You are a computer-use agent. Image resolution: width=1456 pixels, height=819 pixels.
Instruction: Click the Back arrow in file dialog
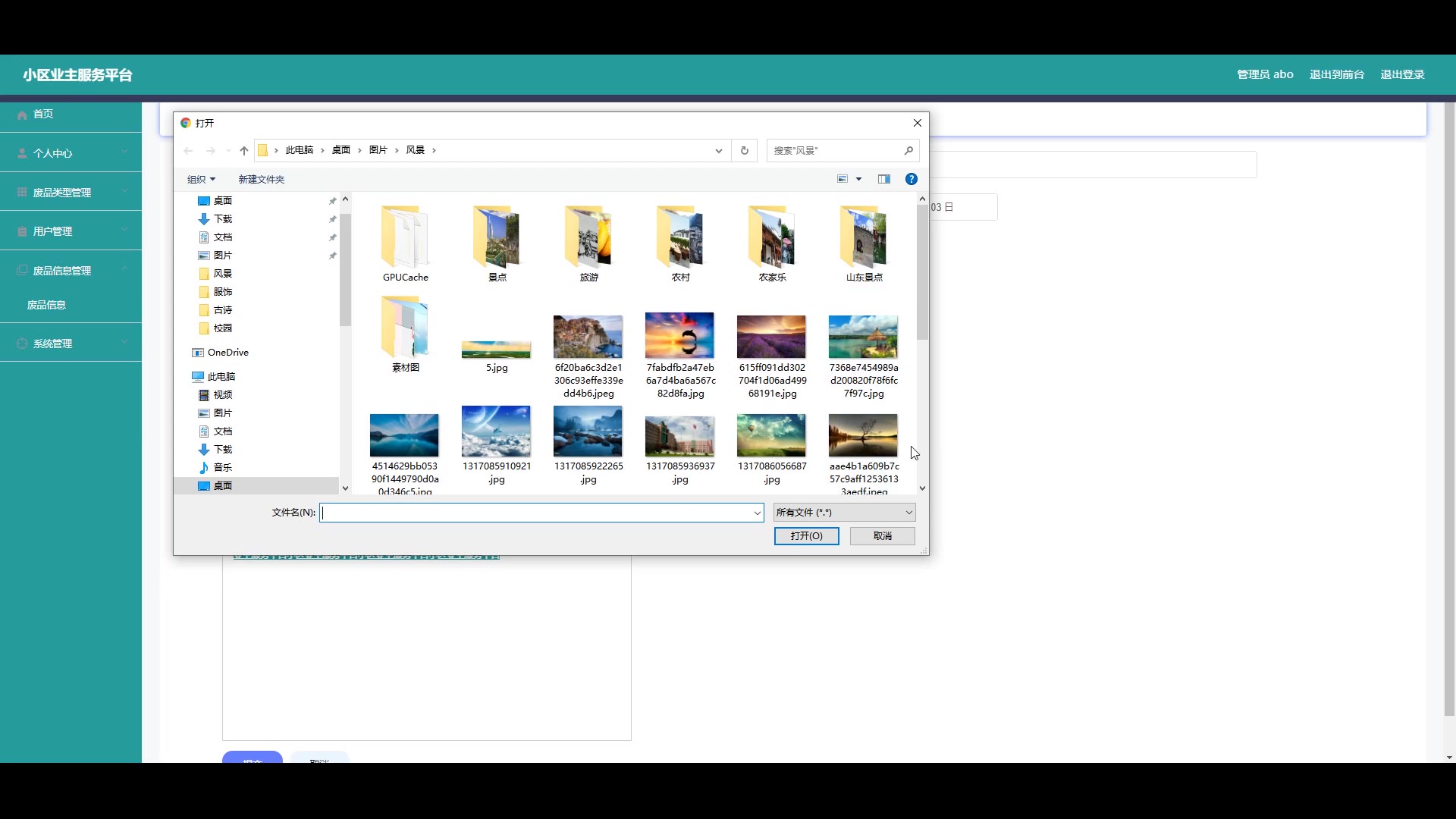pos(188,150)
